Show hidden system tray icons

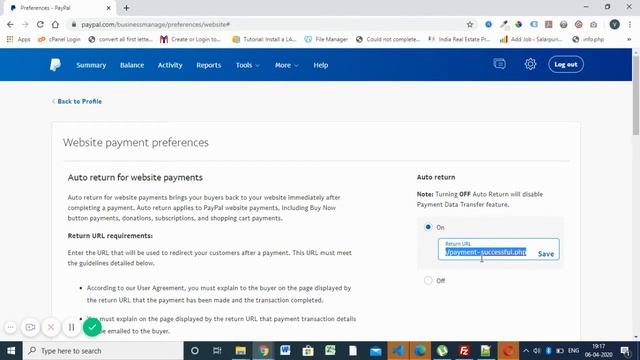coord(526,351)
